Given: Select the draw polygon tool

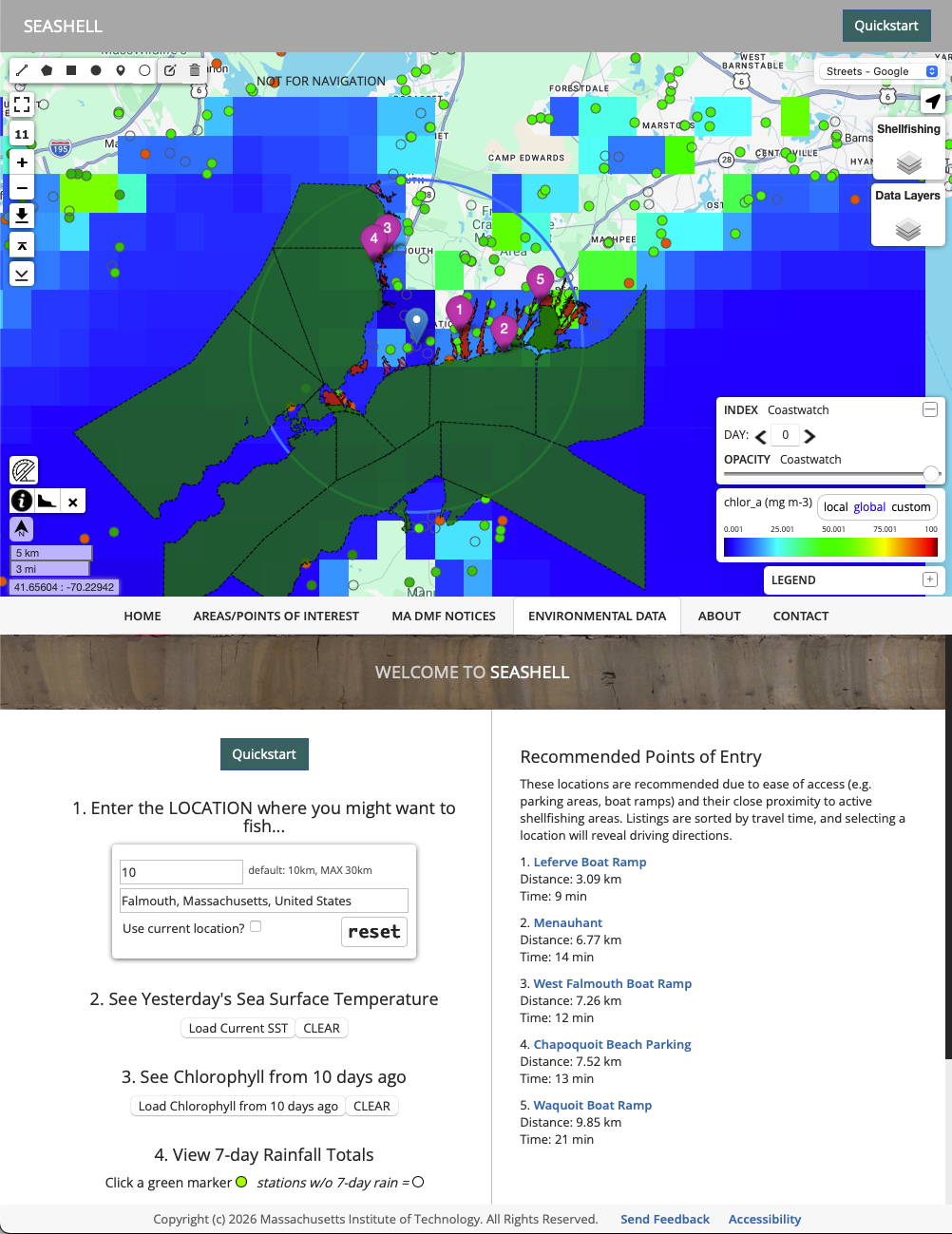Looking at the screenshot, I should pos(47,70).
